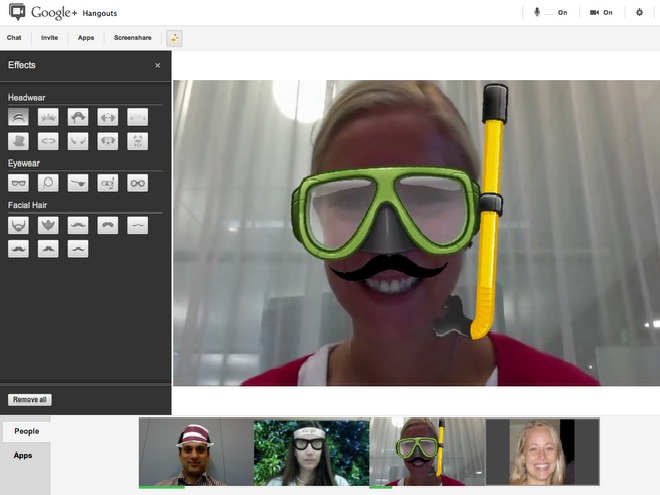
Task: Open the settings gear in top bar
Action: tap(639, 12)
